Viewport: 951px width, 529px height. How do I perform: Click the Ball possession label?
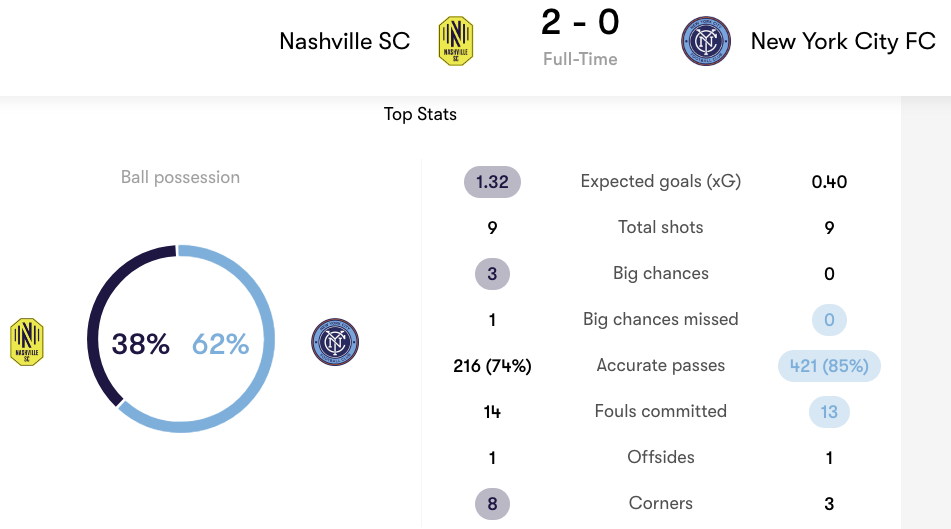[180, 177]
